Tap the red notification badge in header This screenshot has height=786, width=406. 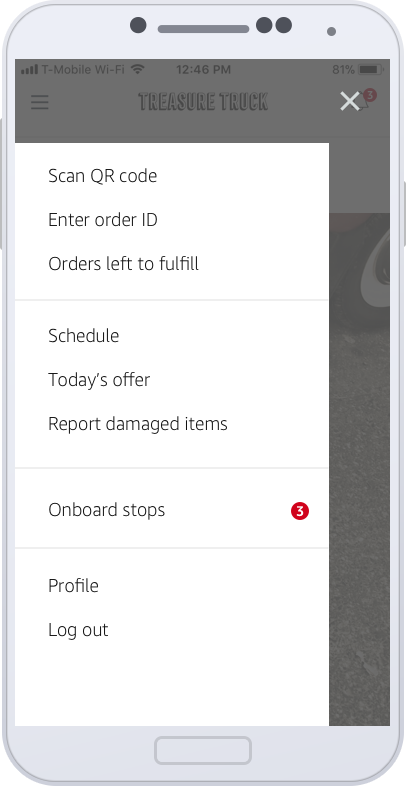(370, 95)
